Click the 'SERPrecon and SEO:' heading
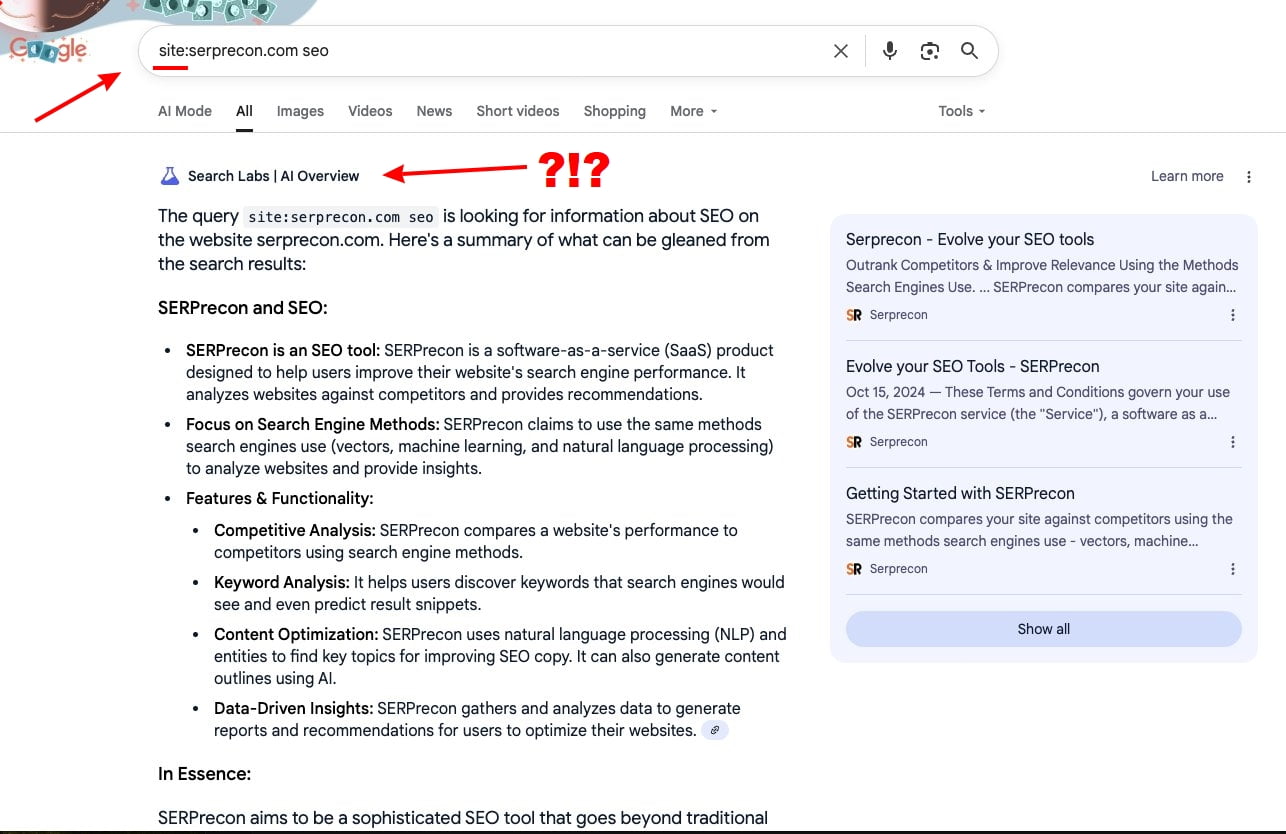The width and height of the screenshot is (1286, 834). (243, 308)
